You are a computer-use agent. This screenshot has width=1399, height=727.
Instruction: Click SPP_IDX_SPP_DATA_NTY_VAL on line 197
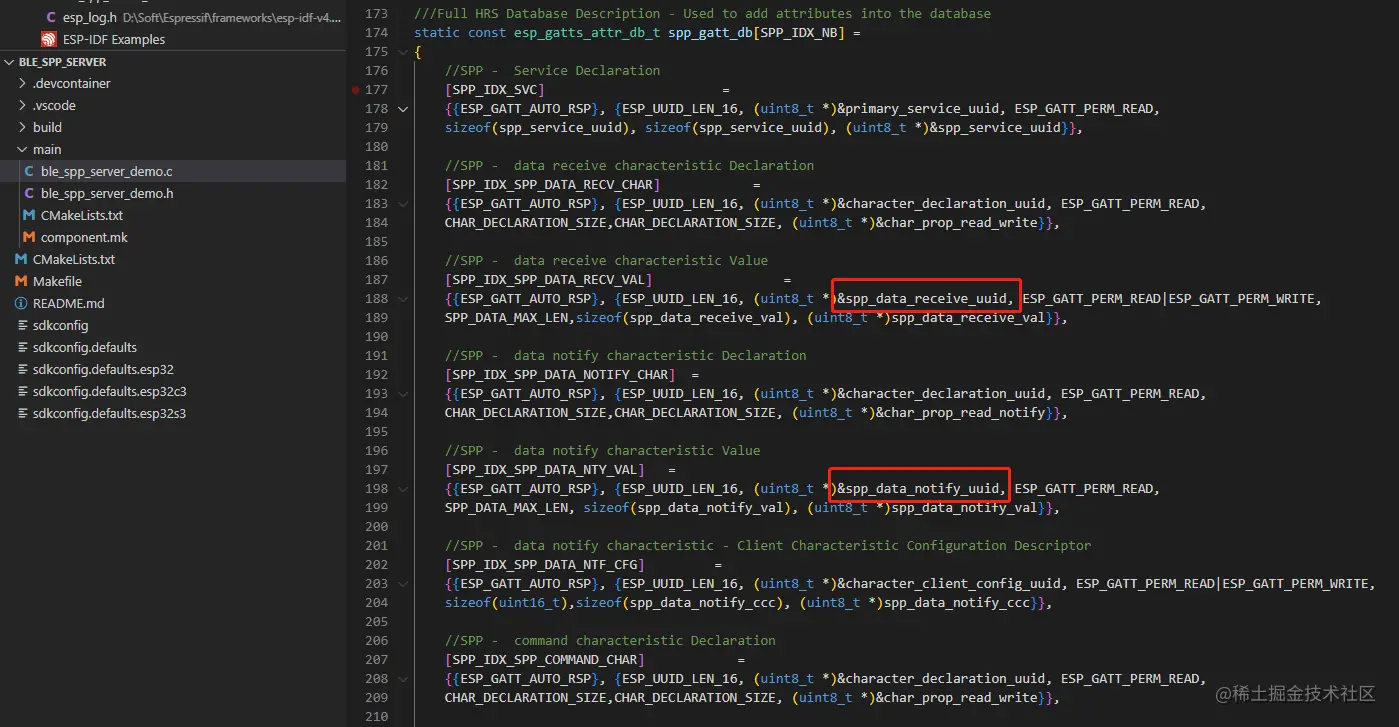coord(545,470)
